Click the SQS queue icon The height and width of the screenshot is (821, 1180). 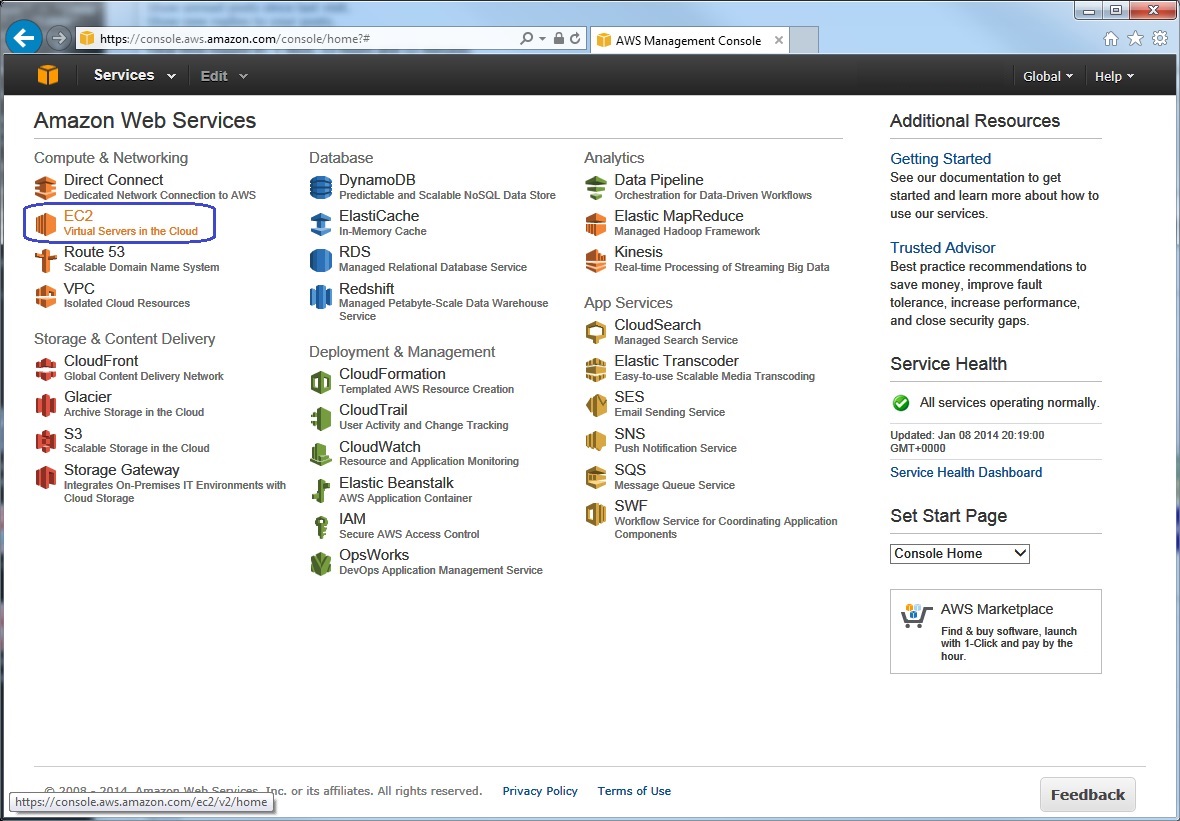pyautogui.click(x=596, y=477)
